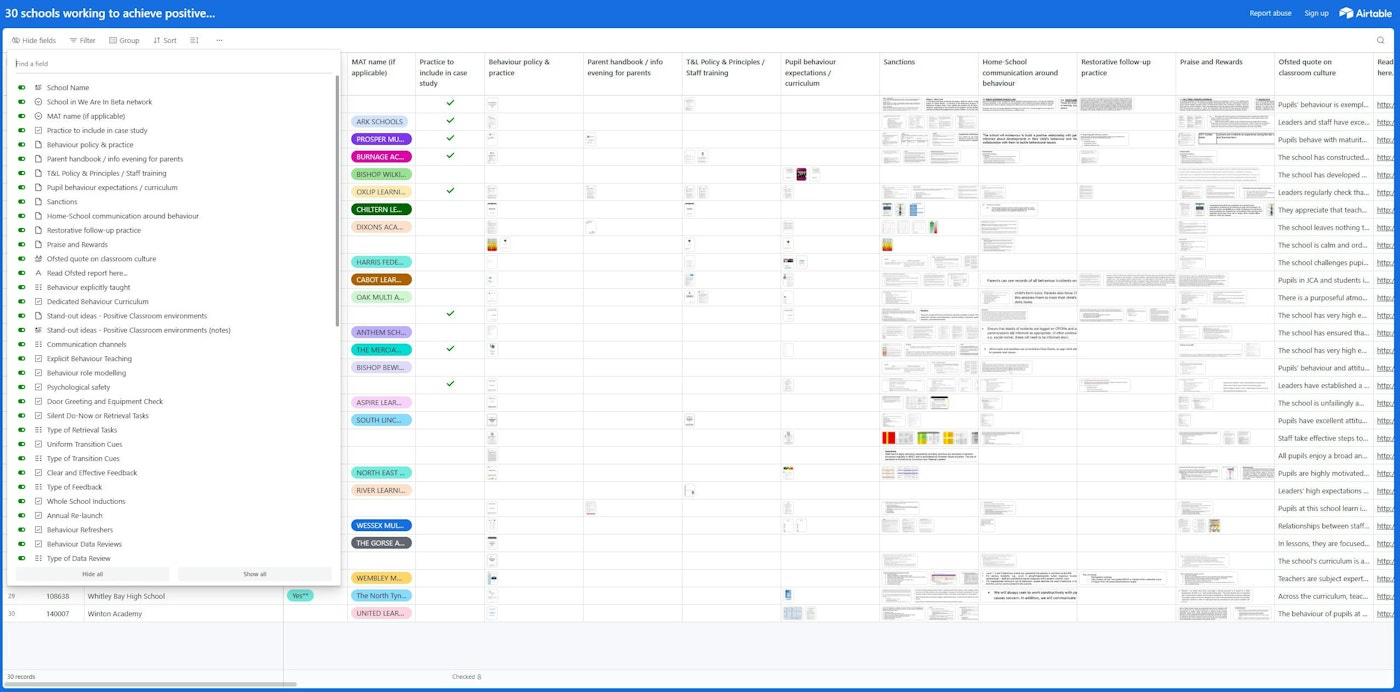Click the ARK SCHOOLS MAT tag

click(x=379, y=122)
